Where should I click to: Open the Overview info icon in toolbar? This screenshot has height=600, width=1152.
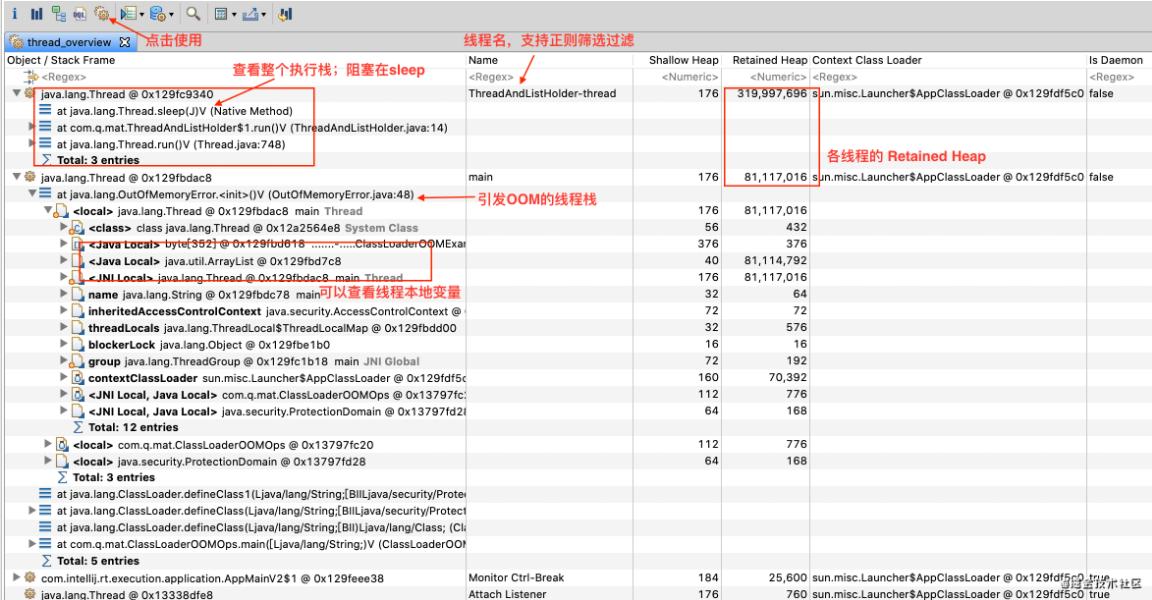coord(14,14)
